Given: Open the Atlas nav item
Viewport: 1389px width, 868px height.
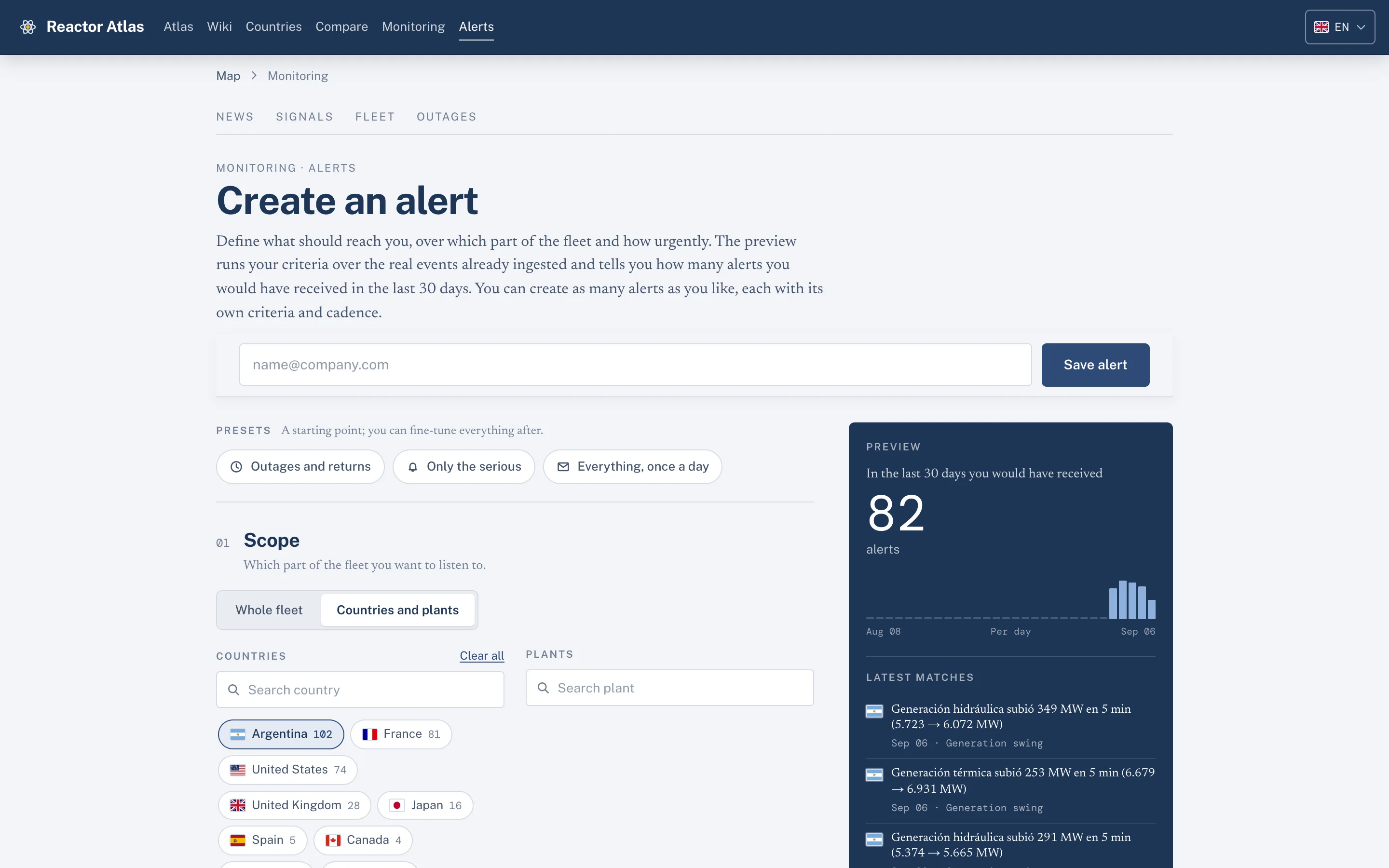Looking at the screenshot, I should [x=178, y=27].
